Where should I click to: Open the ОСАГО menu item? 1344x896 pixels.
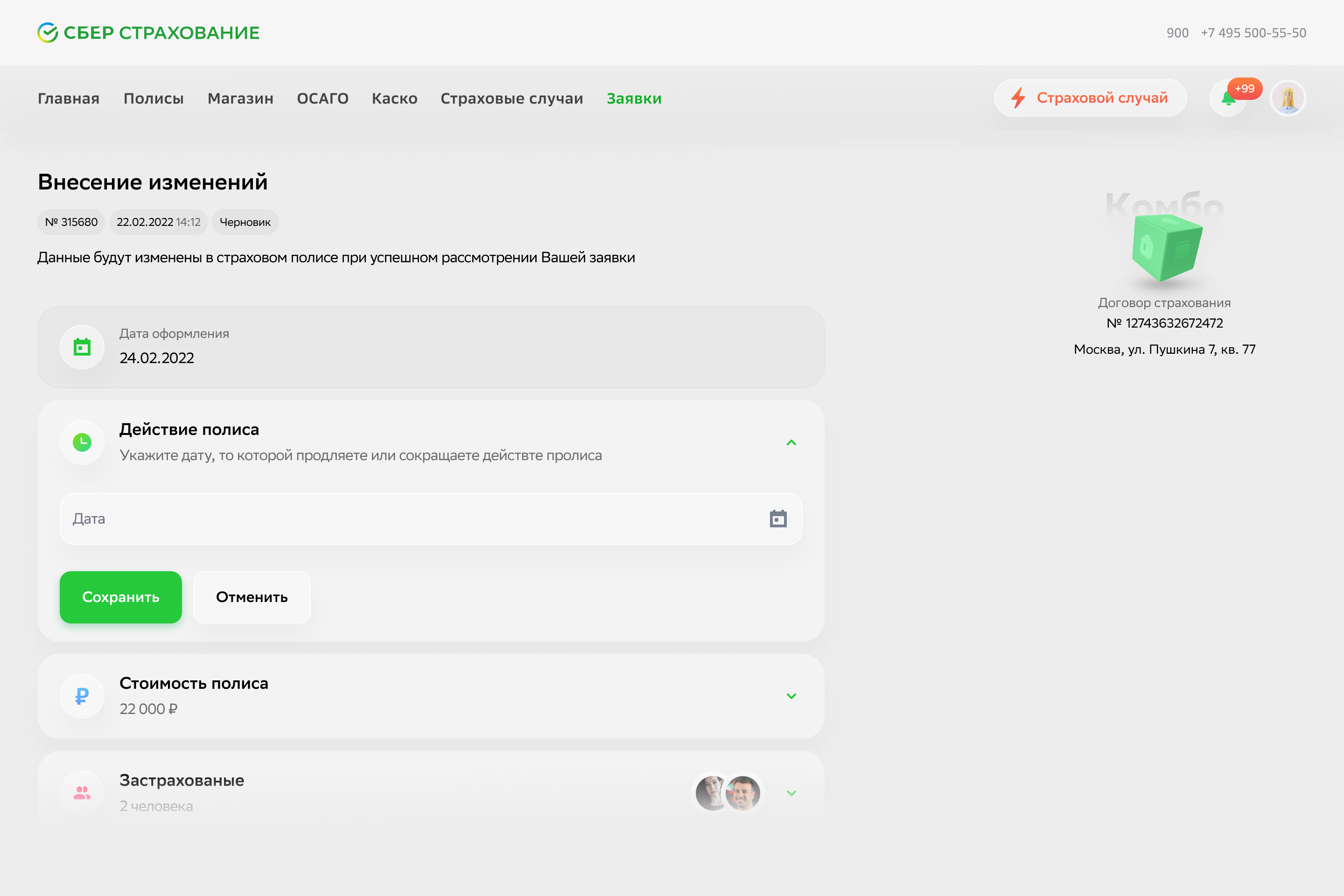click(322, 98)
